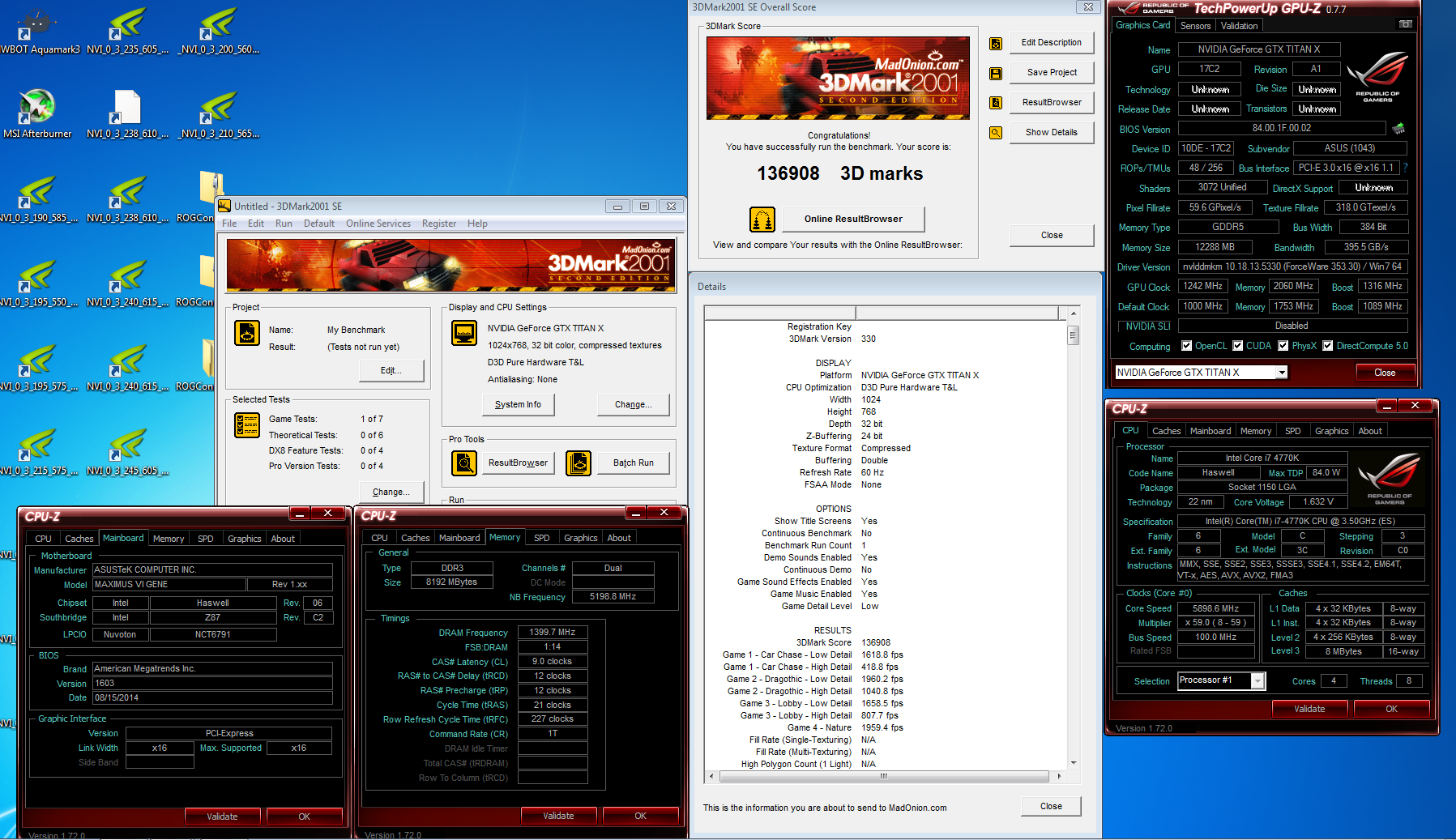Click the Edit Description icon in 3DMark score

tap(996, 44)
